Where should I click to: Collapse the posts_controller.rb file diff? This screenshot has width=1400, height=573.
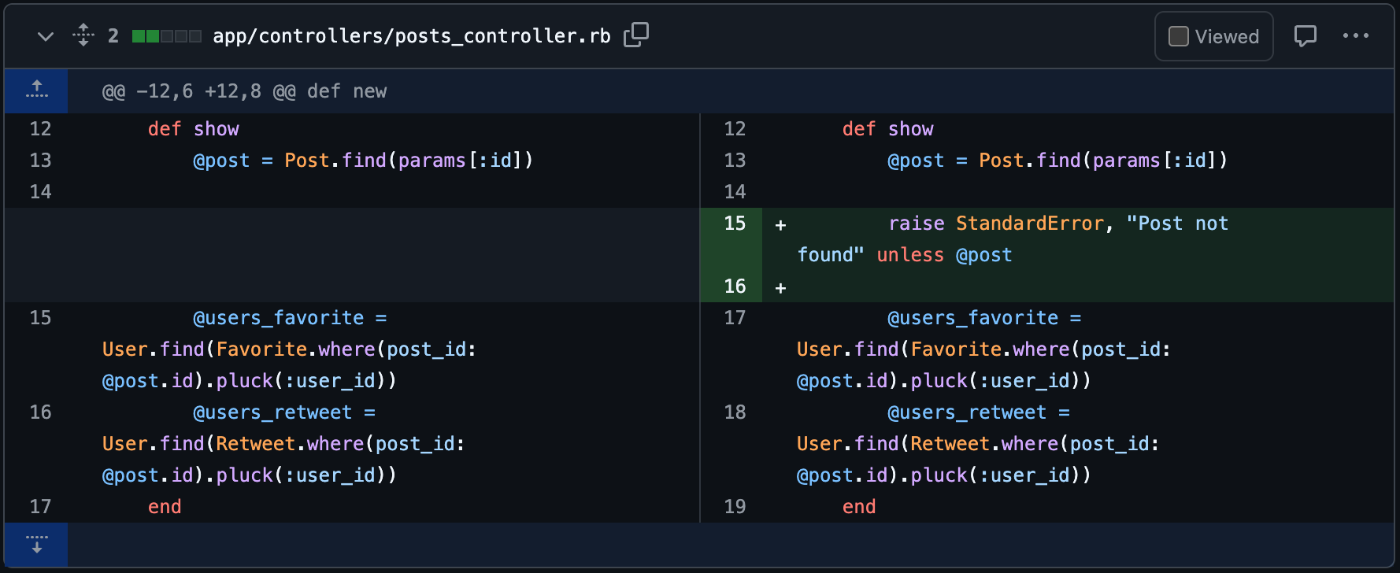tap(45, 36)
